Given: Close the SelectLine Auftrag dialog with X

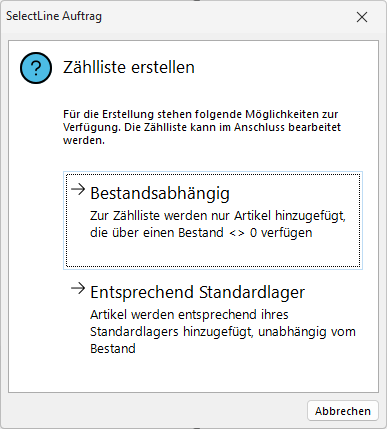Looking at the screenshot, I should click(x=362, y=17).
